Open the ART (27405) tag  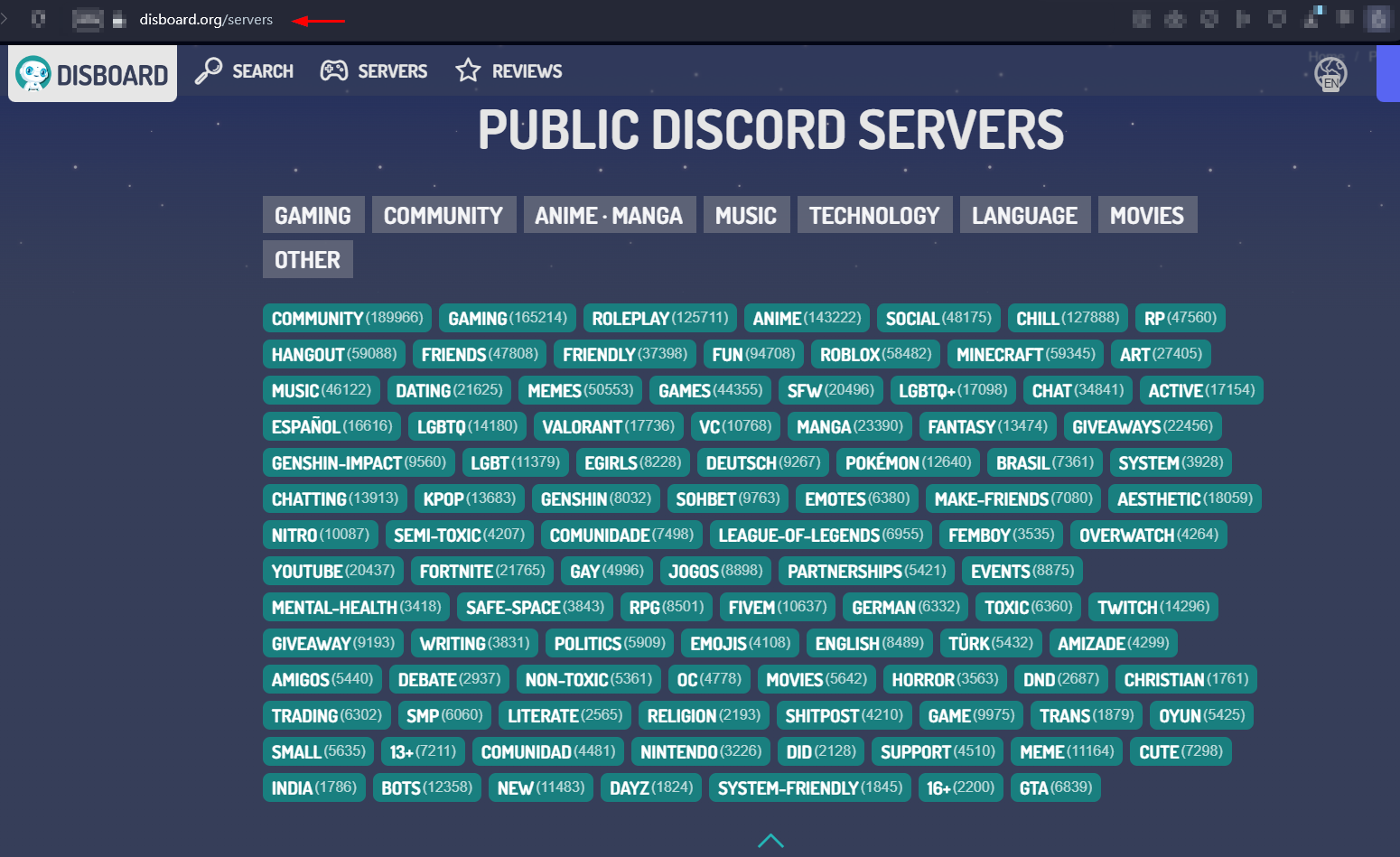(x=1162, y=354)
